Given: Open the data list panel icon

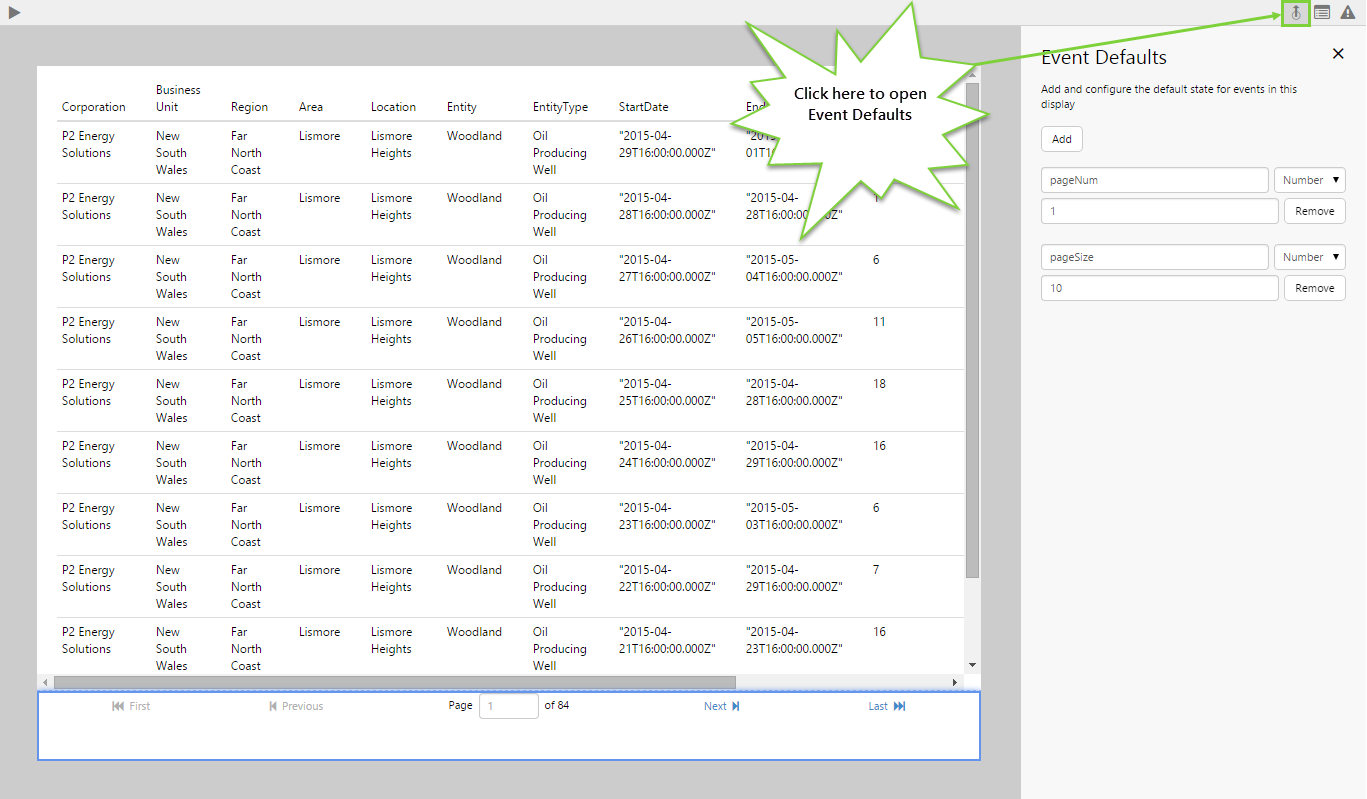Looking at the screenshot, I should tap(1322, 13).
